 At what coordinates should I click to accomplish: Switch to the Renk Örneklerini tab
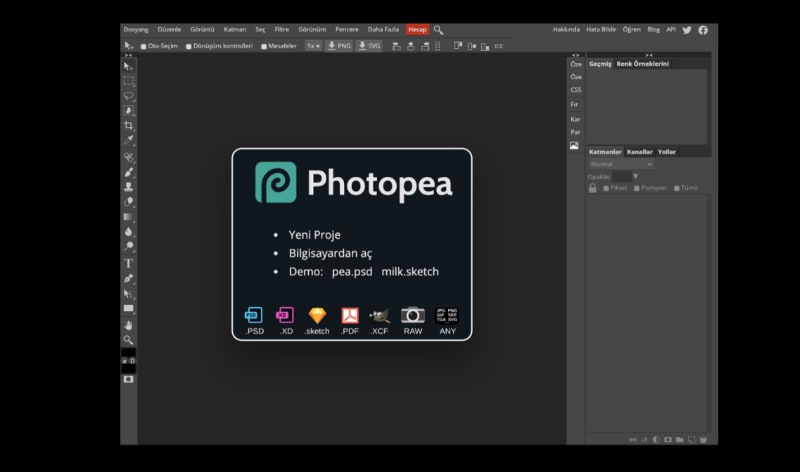(x=642, y=64)
